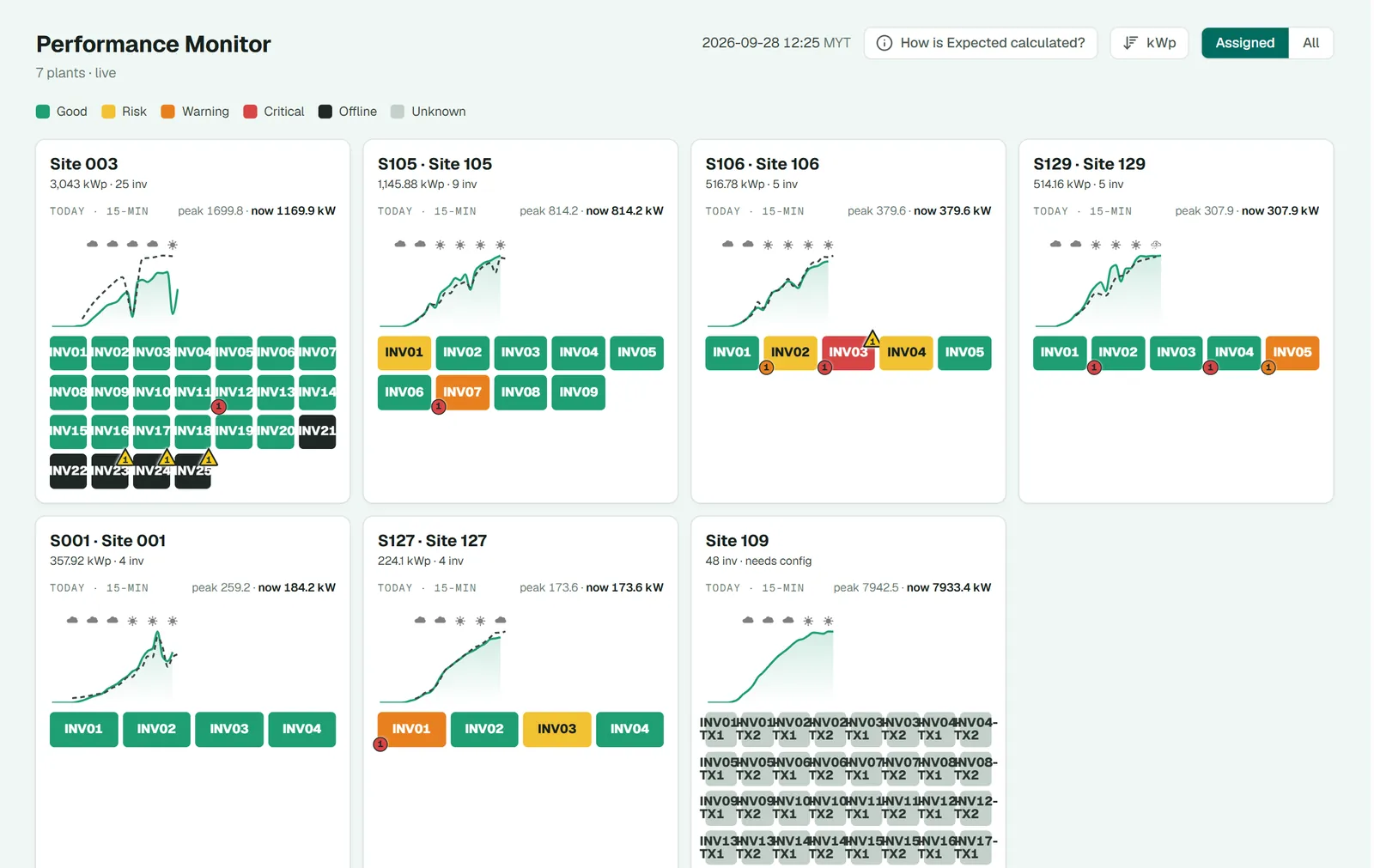
Task: Select yellow INV01 tile in Site 105
Action: point(404,353)
